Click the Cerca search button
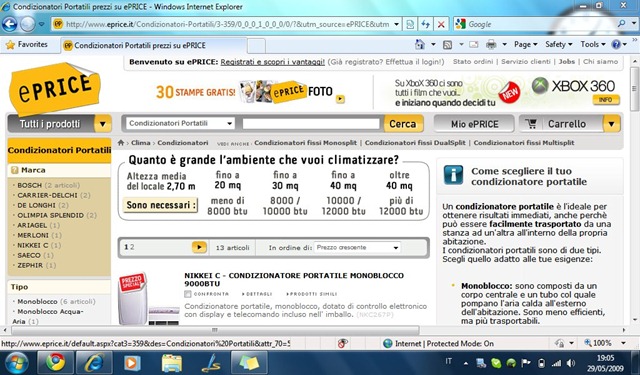 [x=403, y=124]
